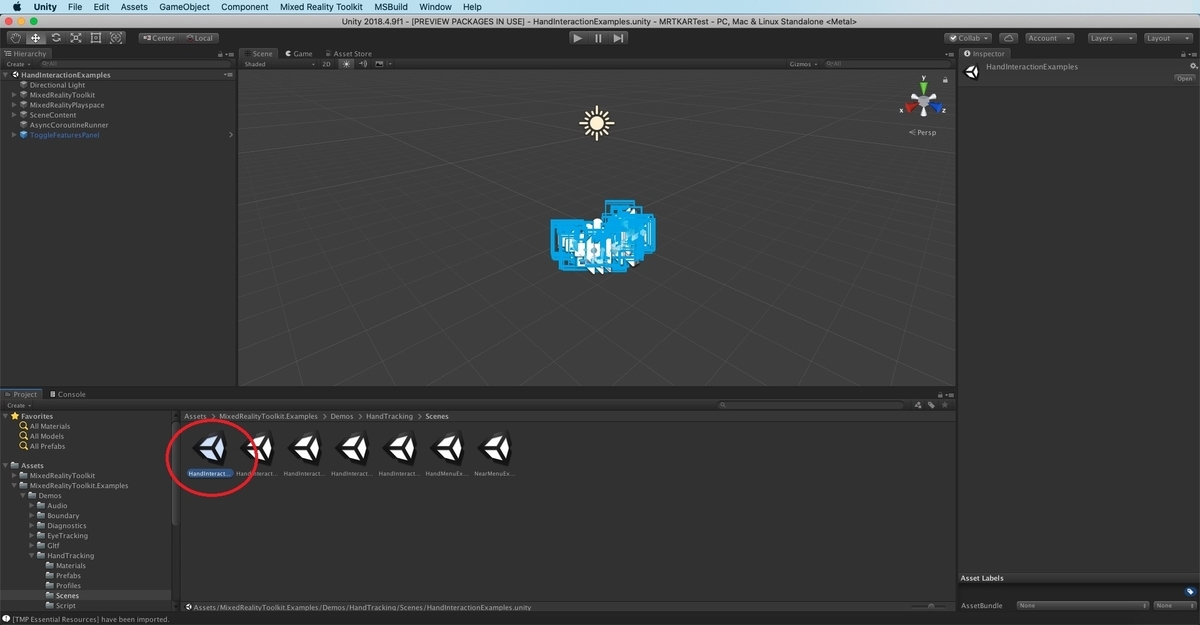This screenshot has height=625, width=1200.
Task: Open Hierarchy Create dropdown
Action: [17, 64]
